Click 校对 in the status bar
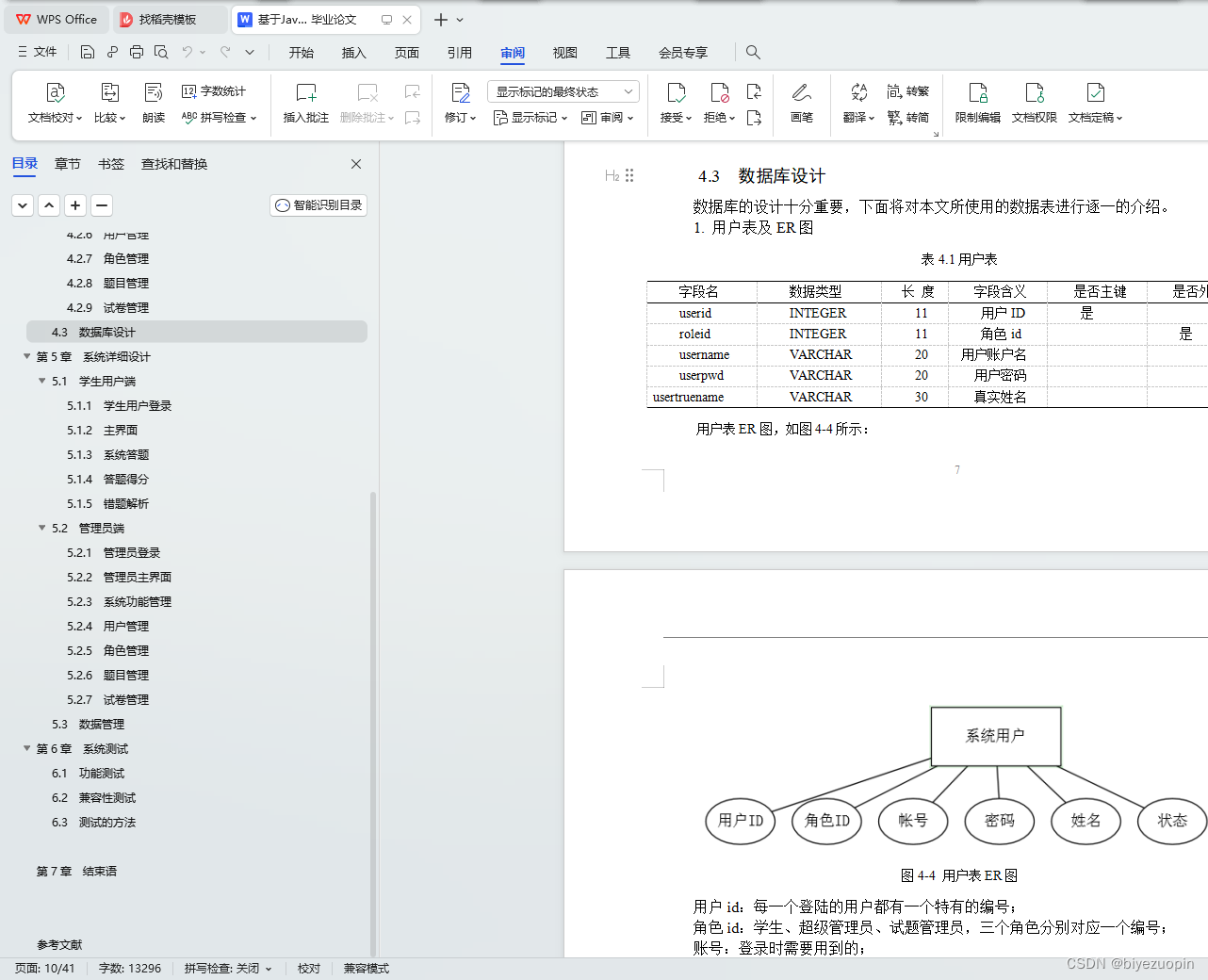The image size is (1208, 980). [x=309, y=968]
